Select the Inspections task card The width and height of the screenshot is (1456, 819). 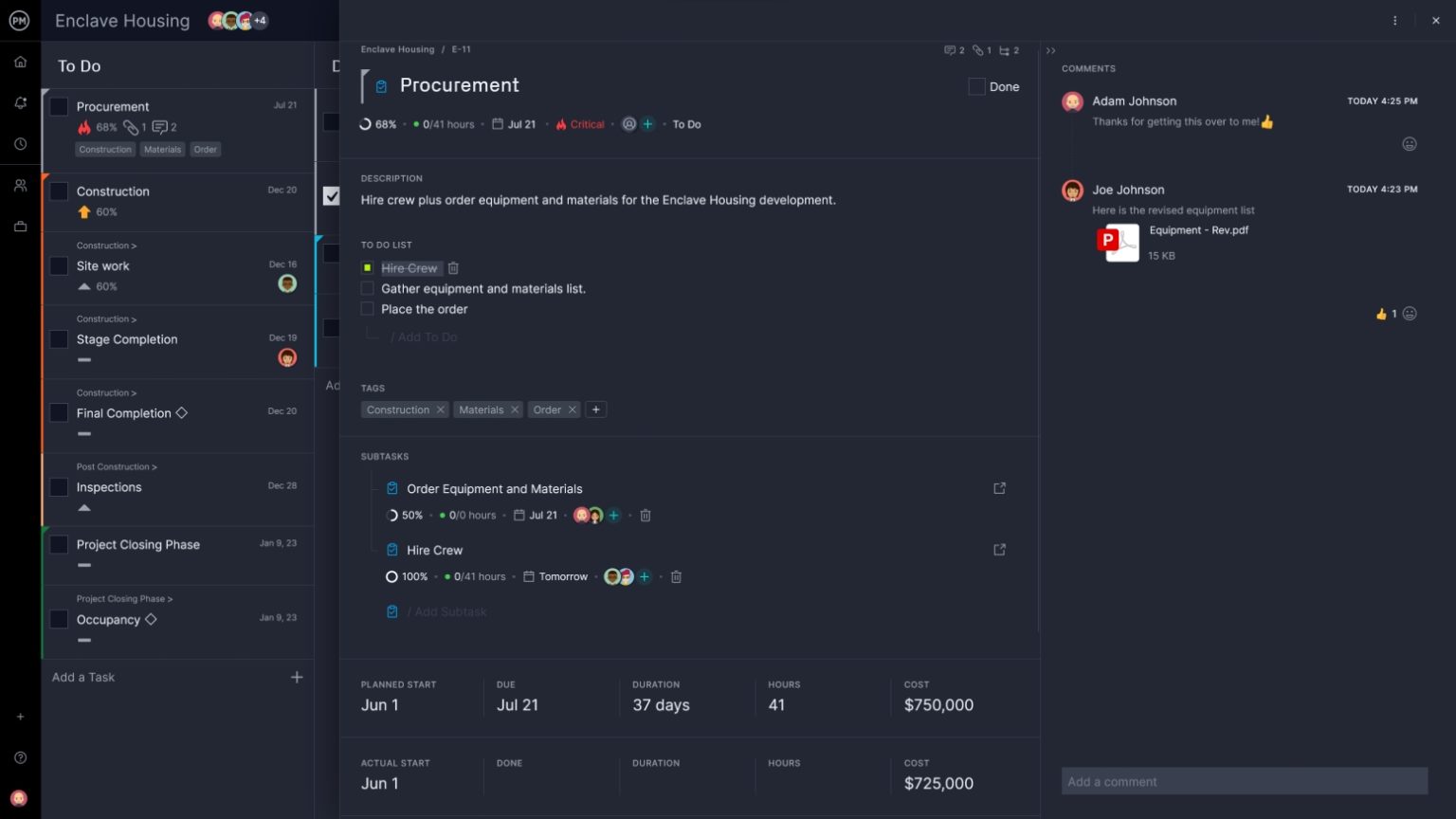178,487
